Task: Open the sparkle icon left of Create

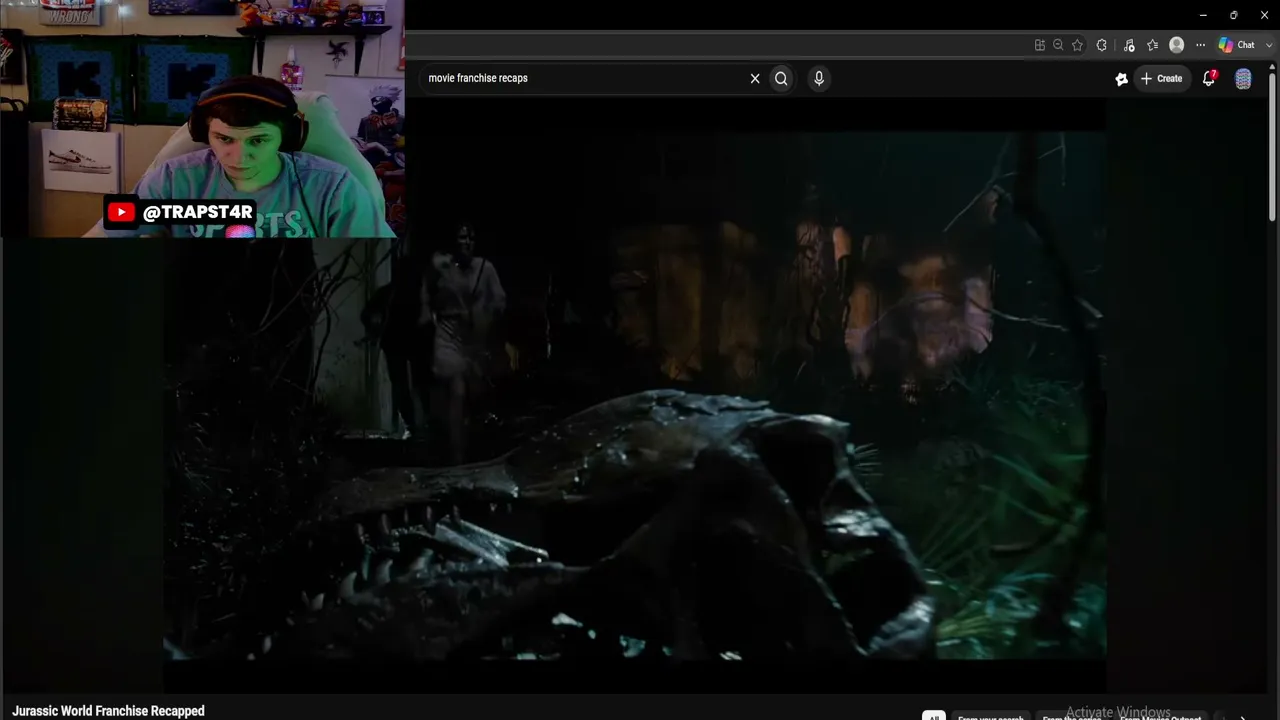Action: click(x=1122, y=78)
